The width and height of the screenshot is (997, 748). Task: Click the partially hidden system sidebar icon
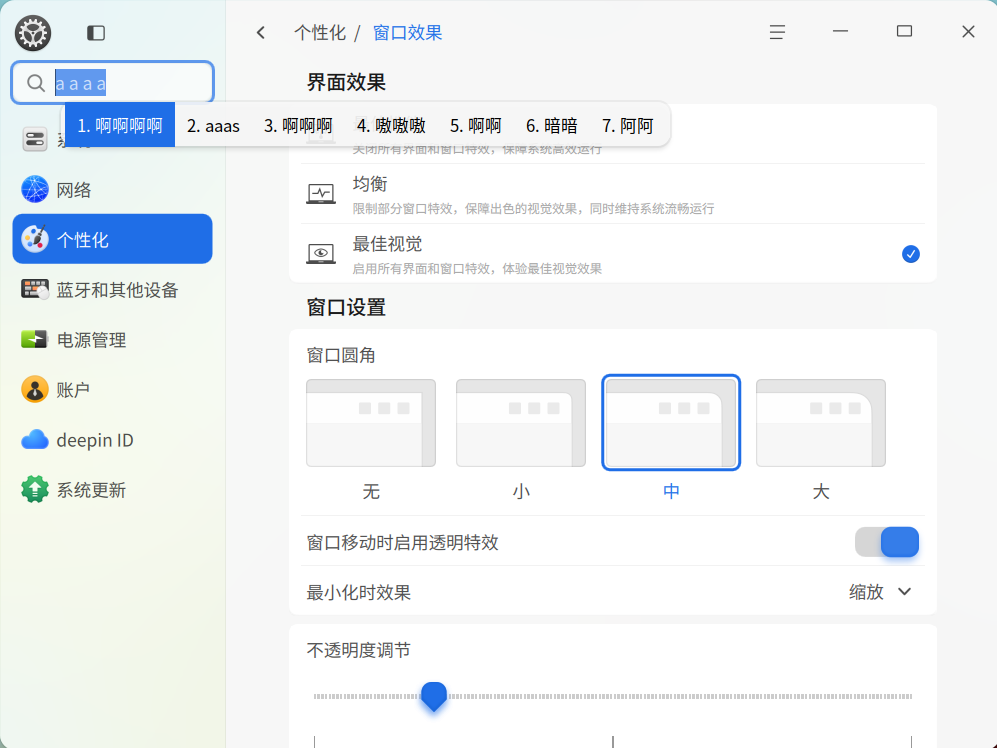pos(35,139)
